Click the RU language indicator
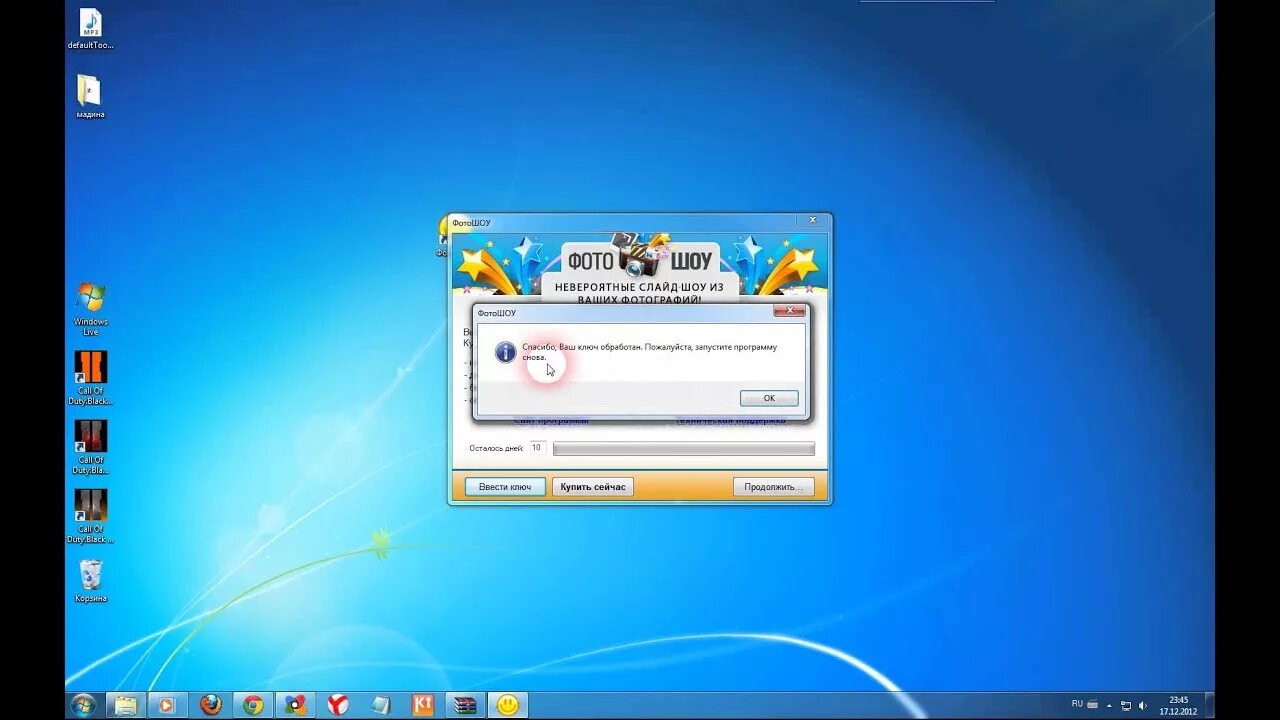This screenshot has width=1280, height=720. coord(1077,704)
